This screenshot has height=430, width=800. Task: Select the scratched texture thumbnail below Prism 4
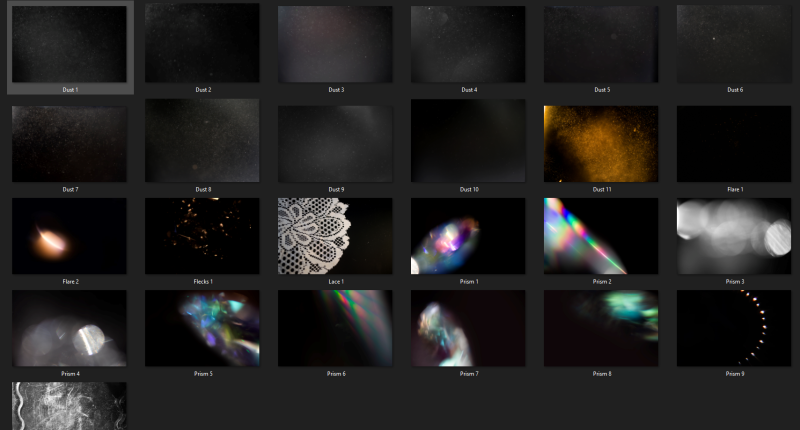point(69,406)
